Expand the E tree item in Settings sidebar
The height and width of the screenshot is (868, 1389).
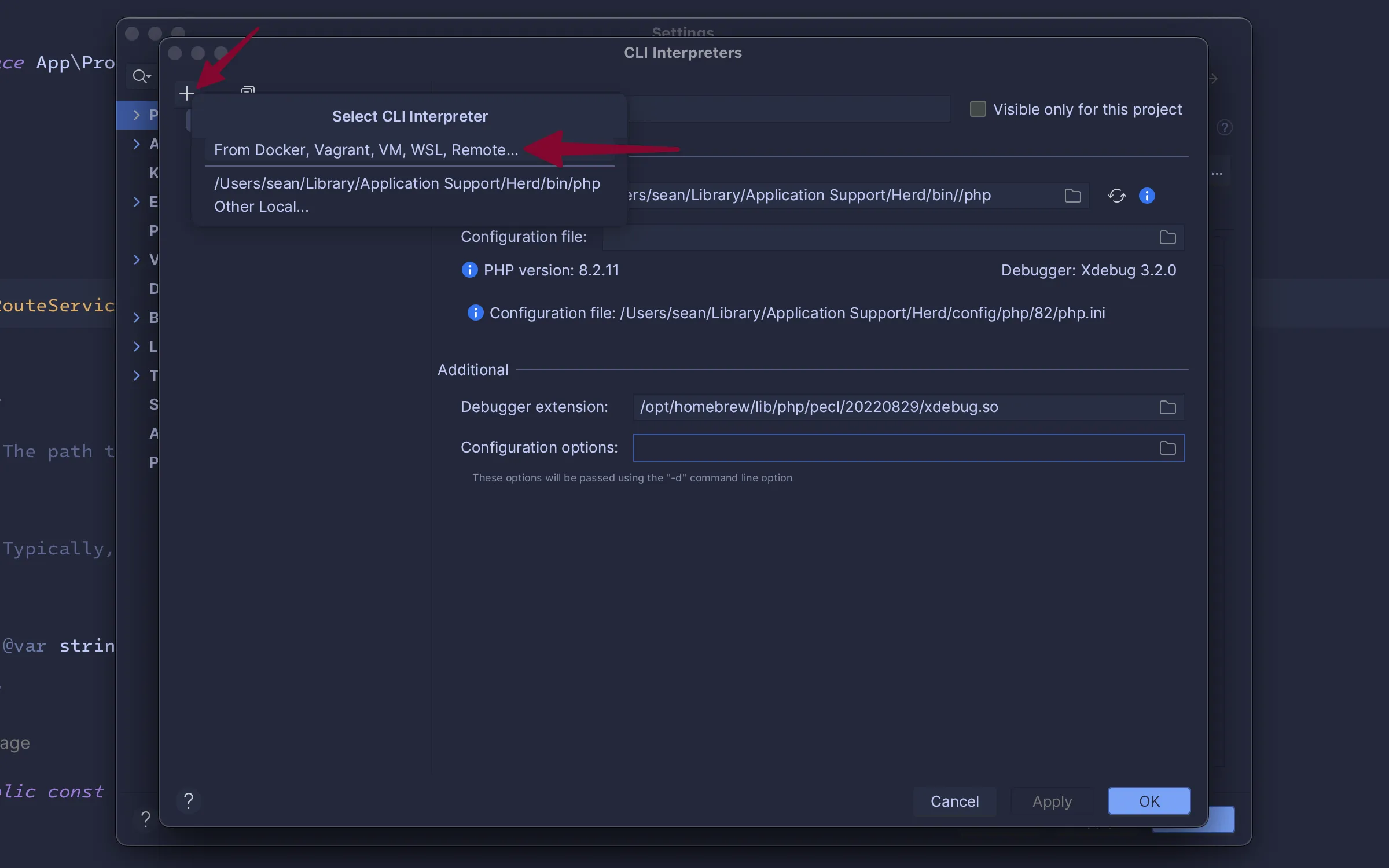137,201
